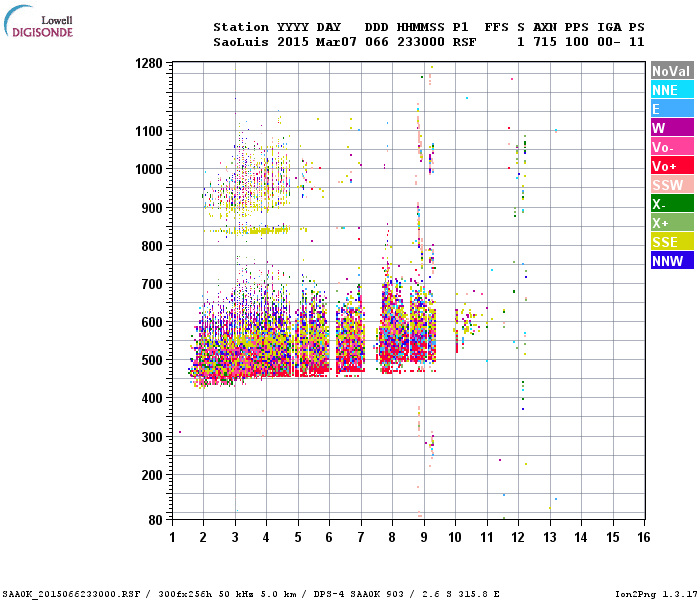The height and width of the screenshot is (600, 700).
Task: Click the E blue legend swatch
Action: coord(672,108)
